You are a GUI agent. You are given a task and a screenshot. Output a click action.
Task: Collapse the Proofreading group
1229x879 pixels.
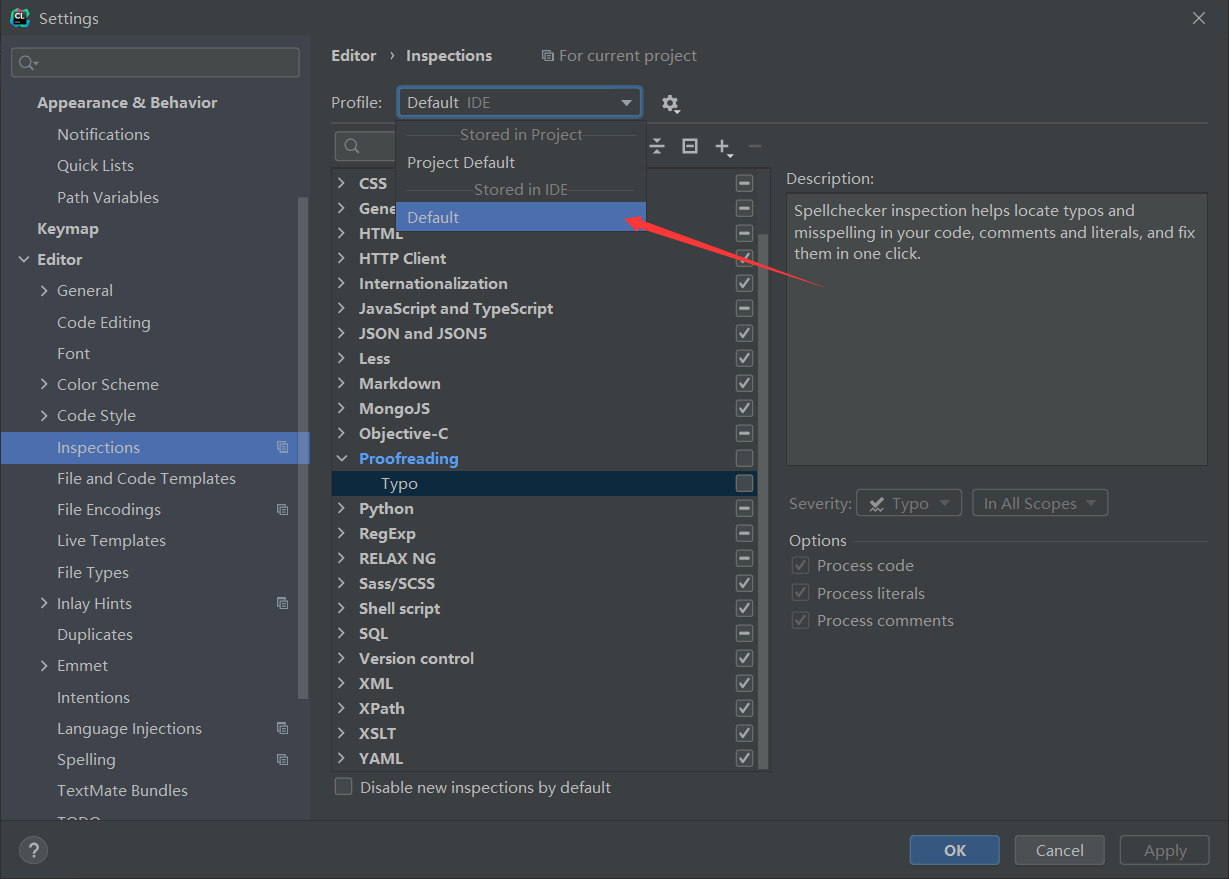[342, 458]
